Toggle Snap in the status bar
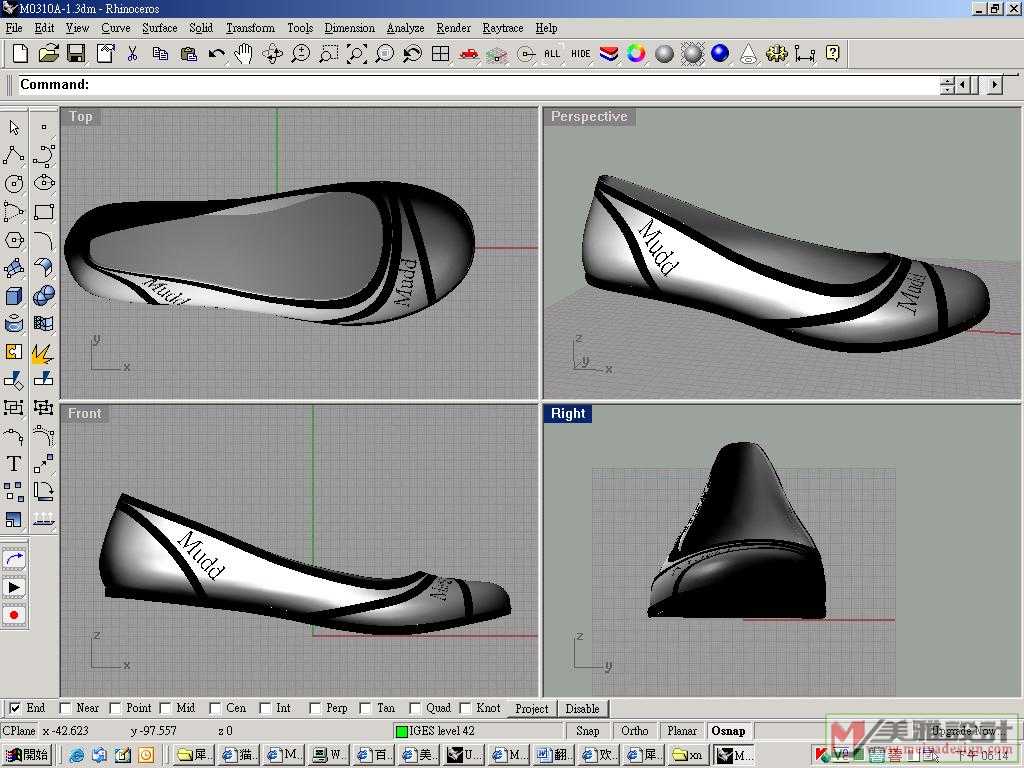This screenshot has height=768, width=1024. click(588, 731)
